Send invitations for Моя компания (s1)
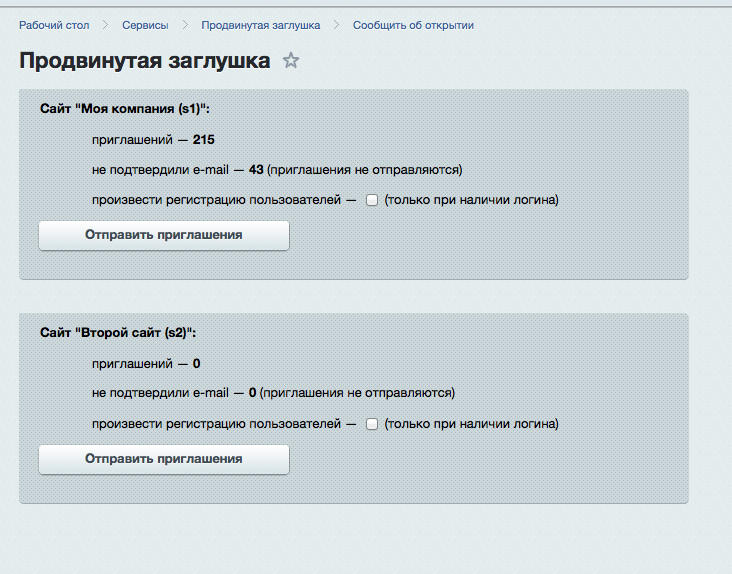732x574 pixels. pos(164,235)
